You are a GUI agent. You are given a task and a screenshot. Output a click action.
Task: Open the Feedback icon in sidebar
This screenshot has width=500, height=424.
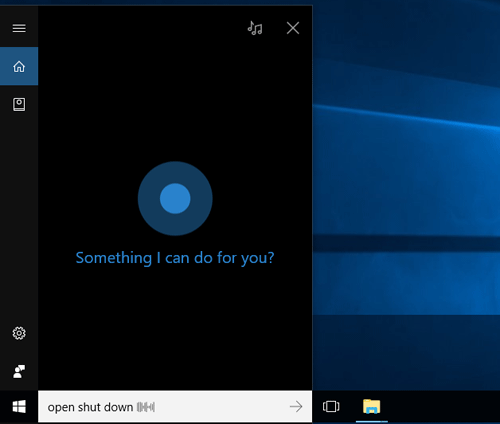click(x=19, y=371)
